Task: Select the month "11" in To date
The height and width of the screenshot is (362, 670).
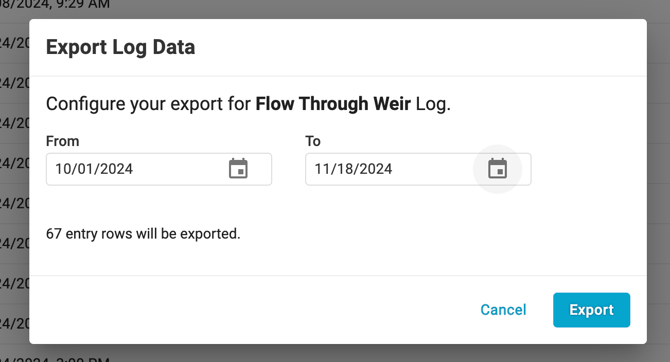Action: 322,169
